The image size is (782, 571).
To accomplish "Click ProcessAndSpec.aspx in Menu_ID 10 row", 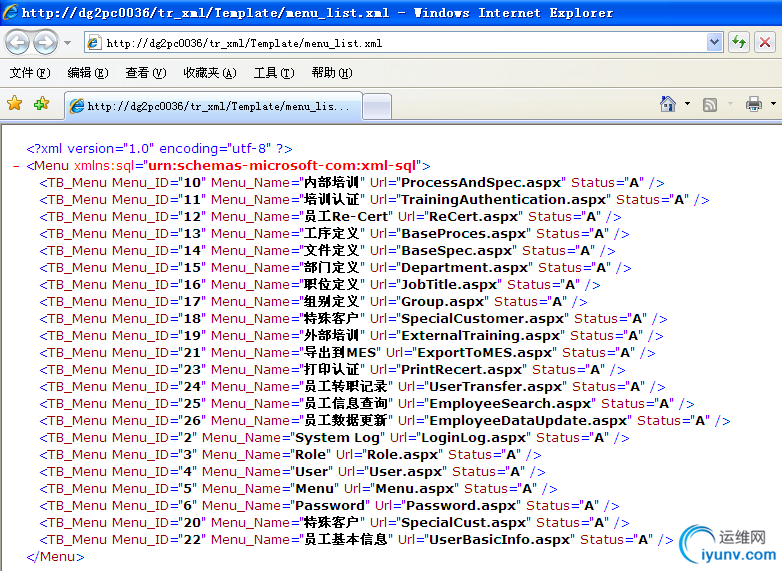I will pos(481,183).
